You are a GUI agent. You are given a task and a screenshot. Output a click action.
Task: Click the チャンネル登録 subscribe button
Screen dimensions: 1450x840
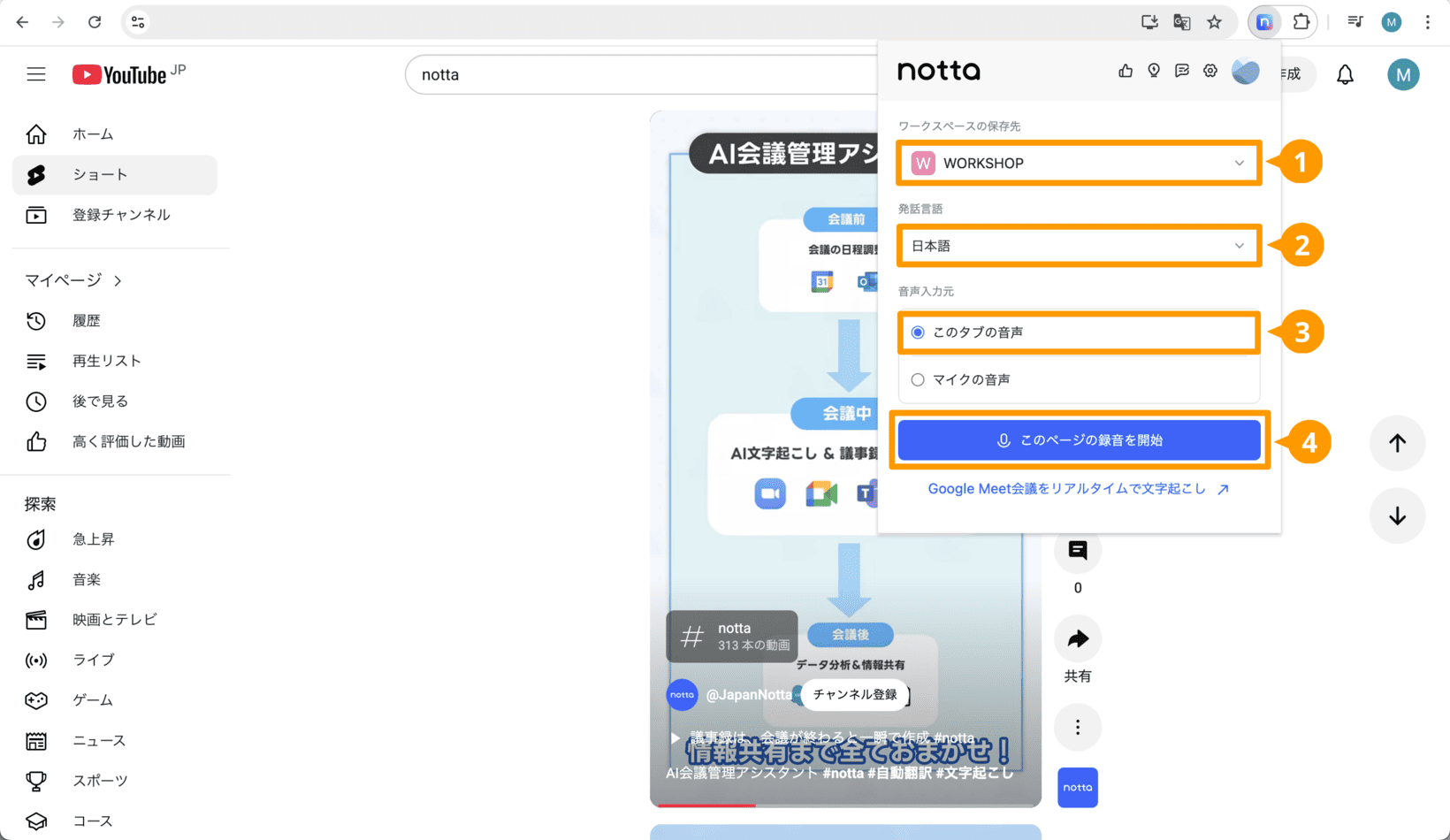coord(855,694)
